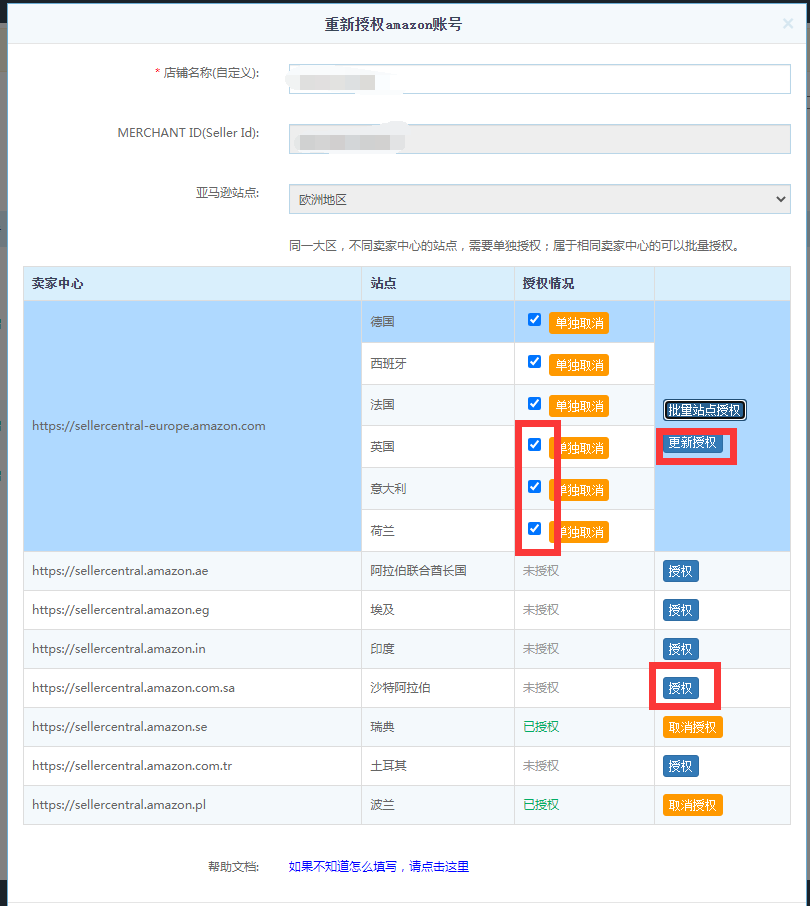Screen dimensions: 810x906
Task: Open the 如果不知道怎么填写 help link
Action: tap(378, 867)
